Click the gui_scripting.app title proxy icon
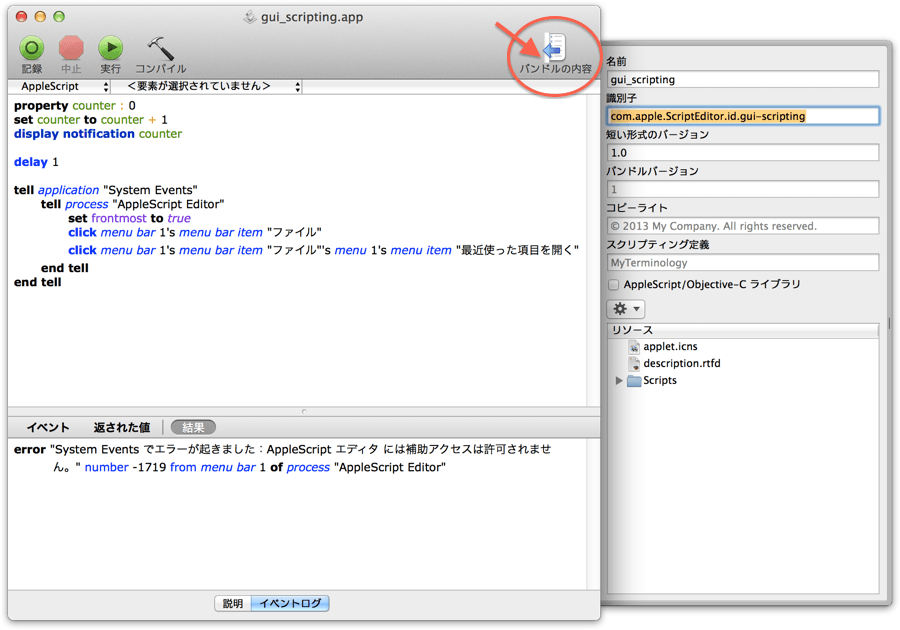Viewport: 900px width, 630px height. click(250, 17)
